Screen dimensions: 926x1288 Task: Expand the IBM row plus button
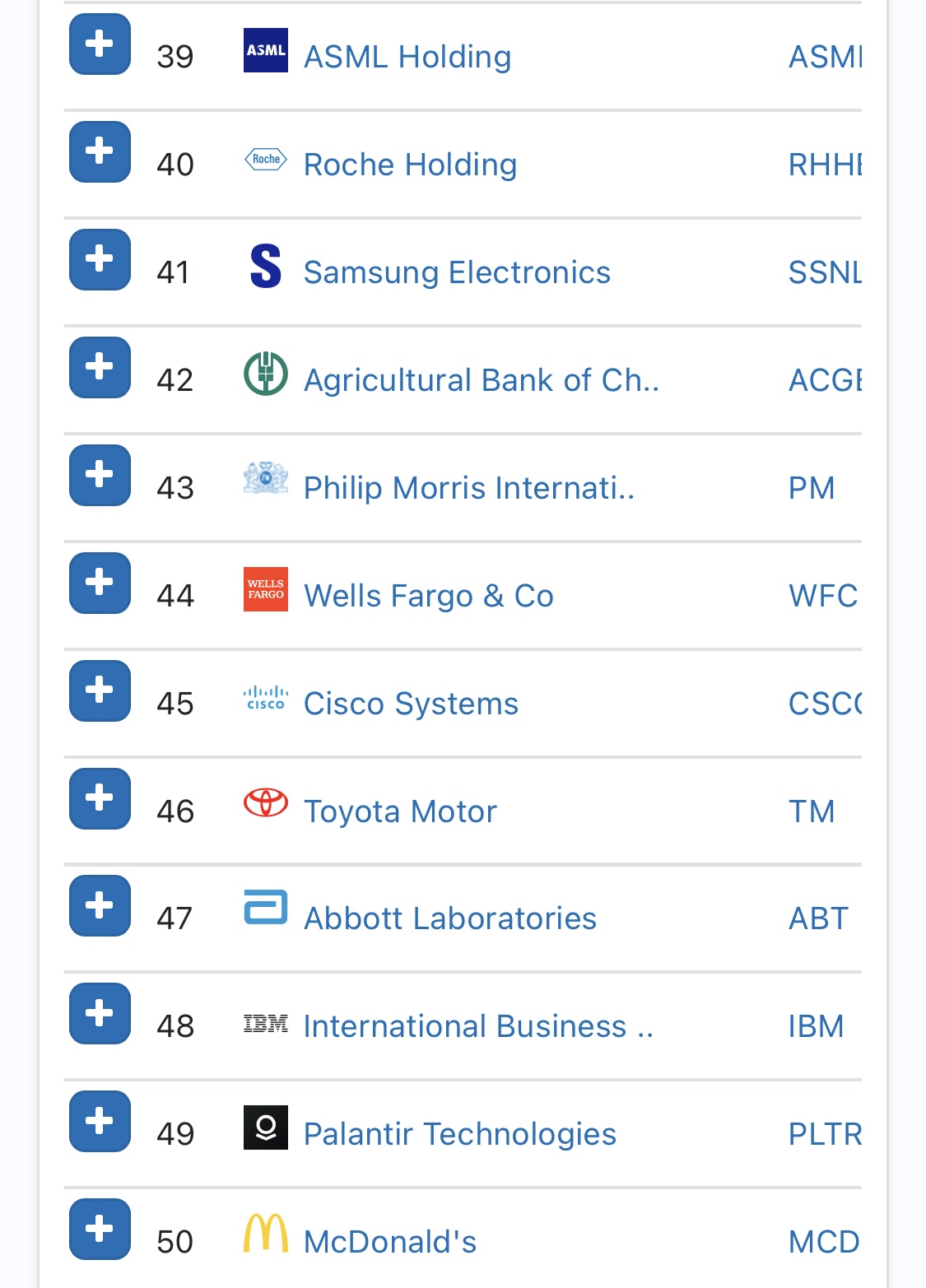(100, 1013)
